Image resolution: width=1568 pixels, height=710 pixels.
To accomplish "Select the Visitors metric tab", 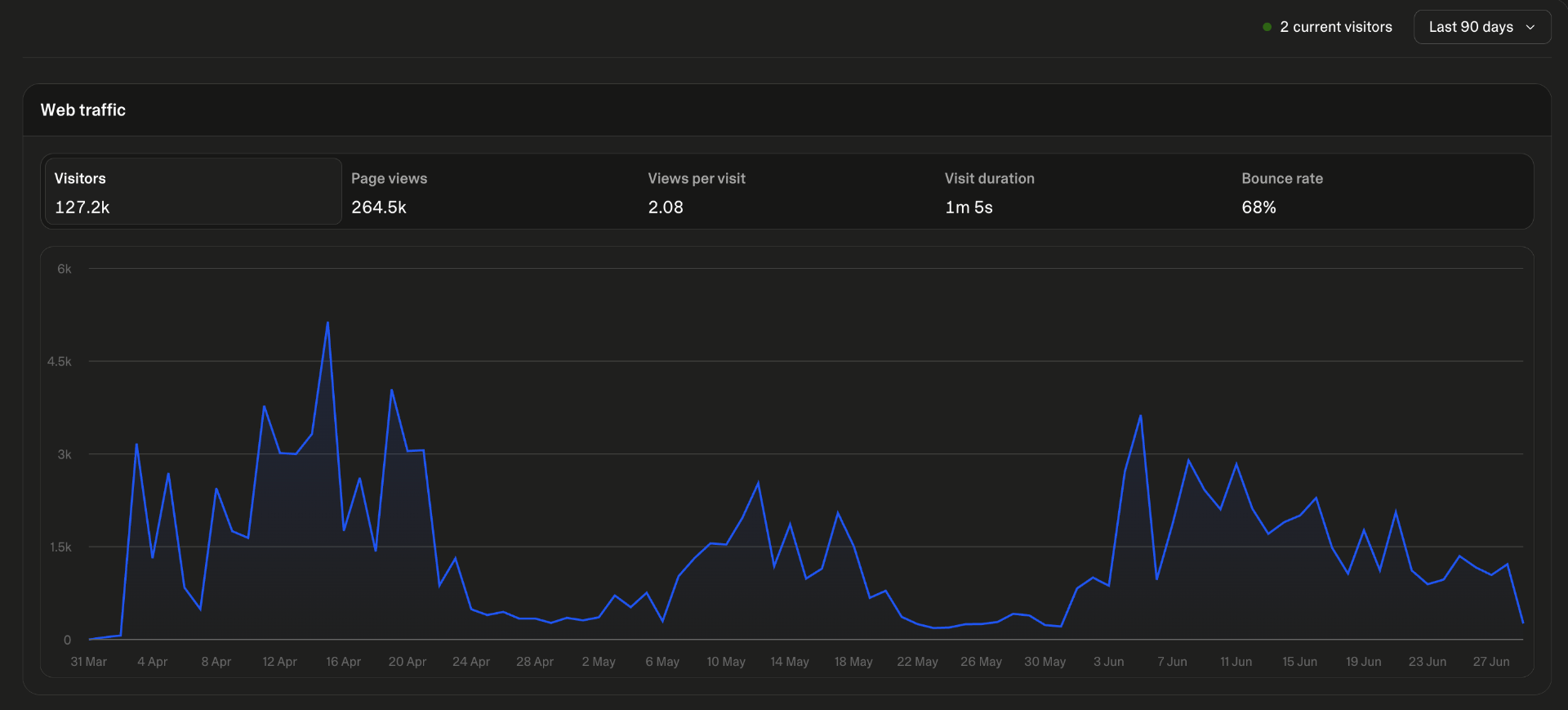I will 193,191.
